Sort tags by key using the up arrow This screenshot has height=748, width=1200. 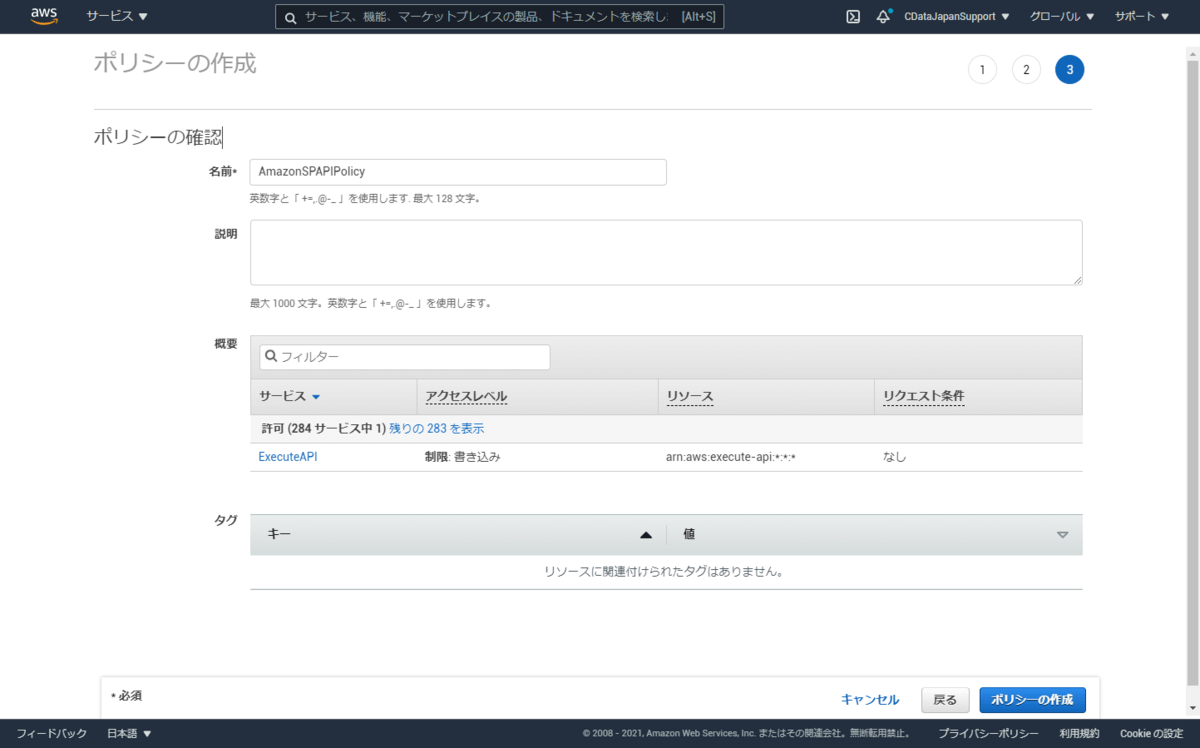coord(646,535)
